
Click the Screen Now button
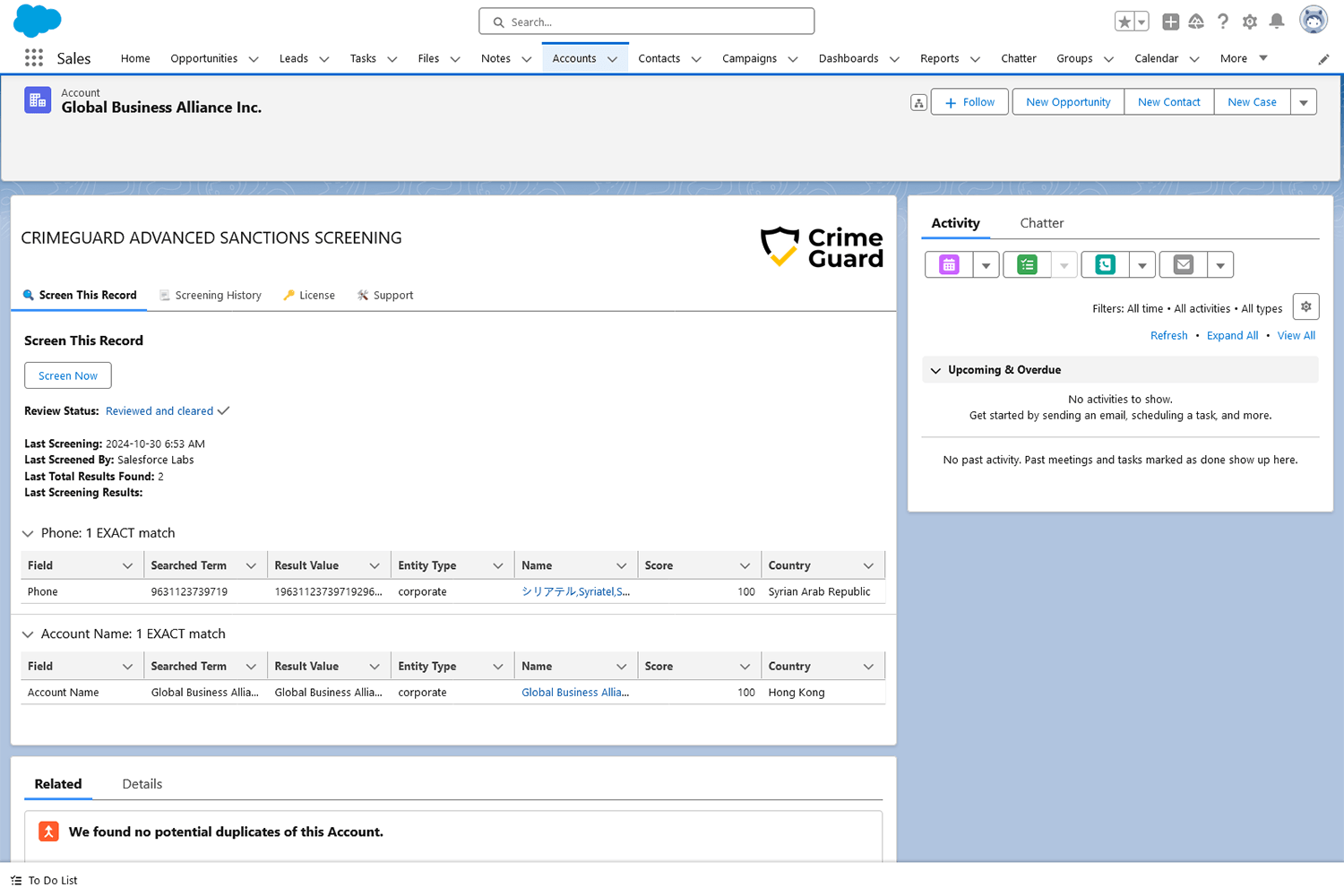coord(68,375)
